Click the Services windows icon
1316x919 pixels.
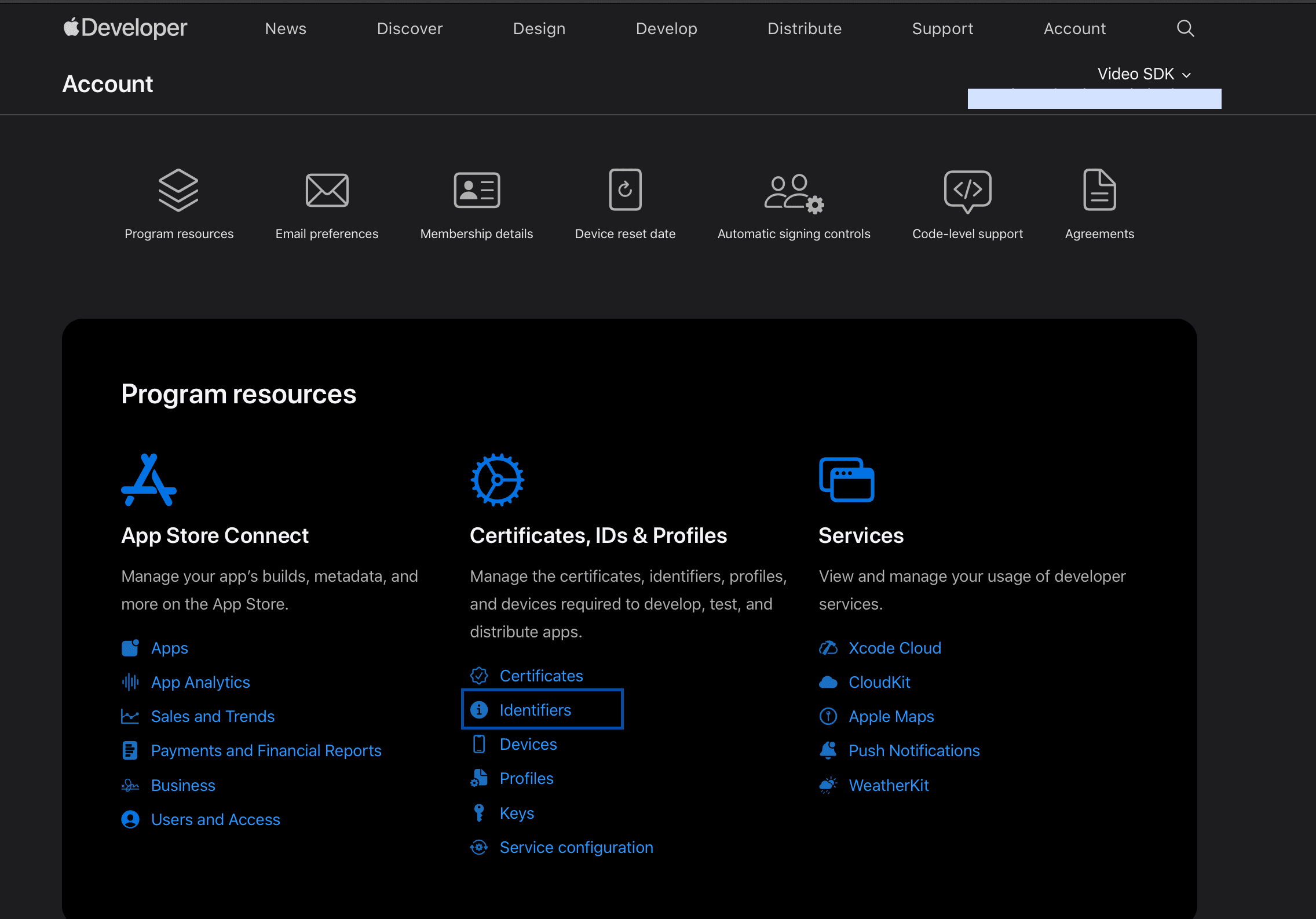click(846, 480)
